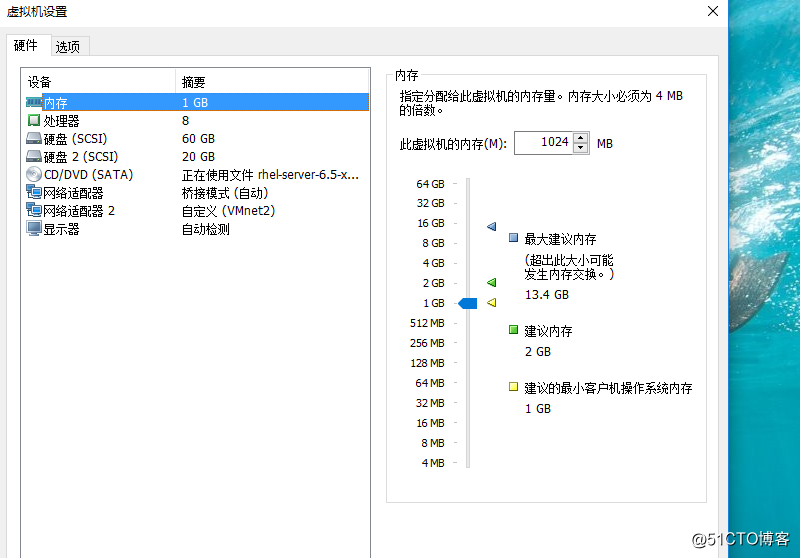Click the rhel-server-6.5 file summary
This screenshot has width=800, height=558.
click(270, 175)
